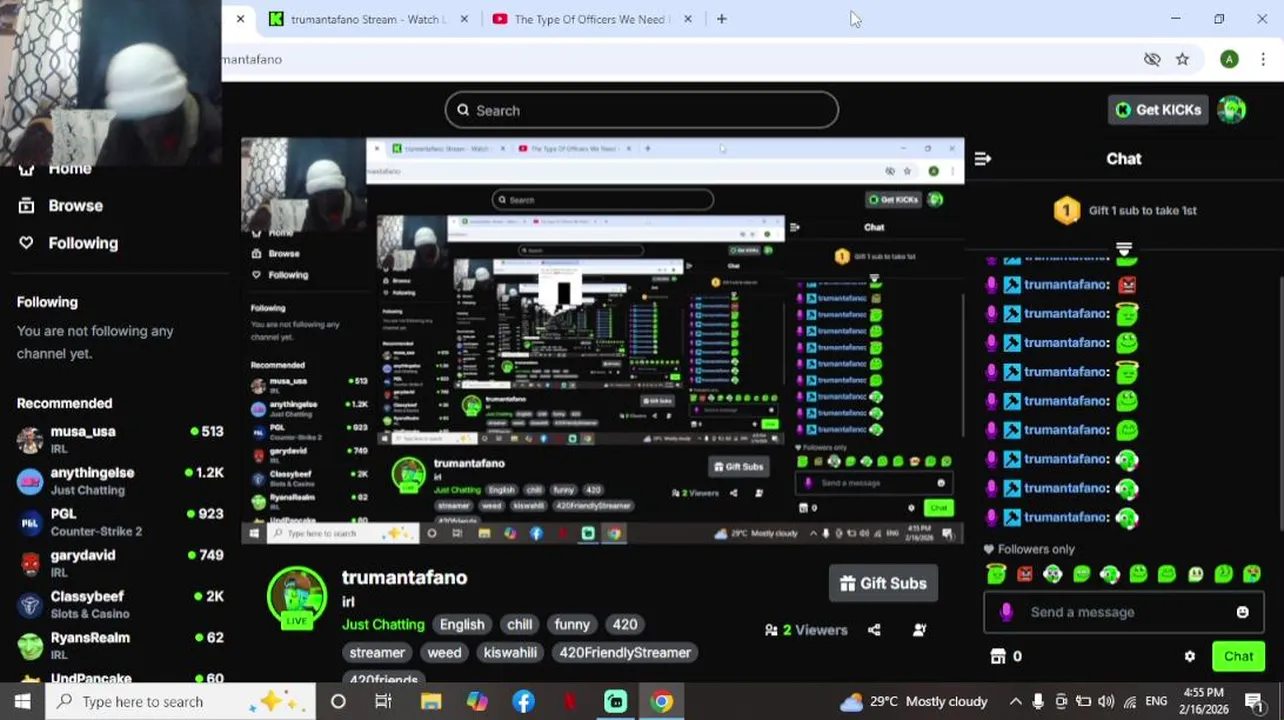The width and height of the screenshot is (1284, 720).
Task: Click Cortana circle on taskbar
Action: [x=338, y=702]
